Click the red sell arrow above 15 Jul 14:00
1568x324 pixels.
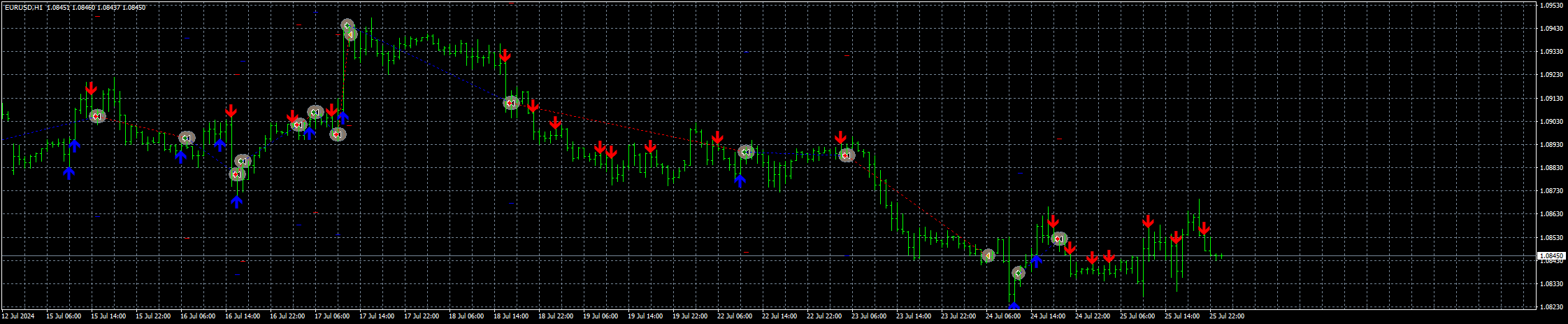point(91,89)
